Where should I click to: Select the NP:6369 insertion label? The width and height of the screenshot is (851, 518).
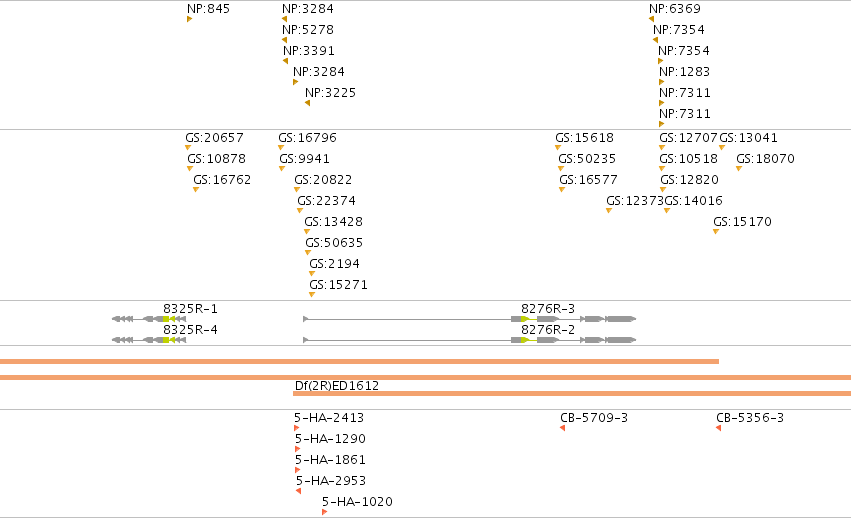pyautogui.click(x=675, y=9)
